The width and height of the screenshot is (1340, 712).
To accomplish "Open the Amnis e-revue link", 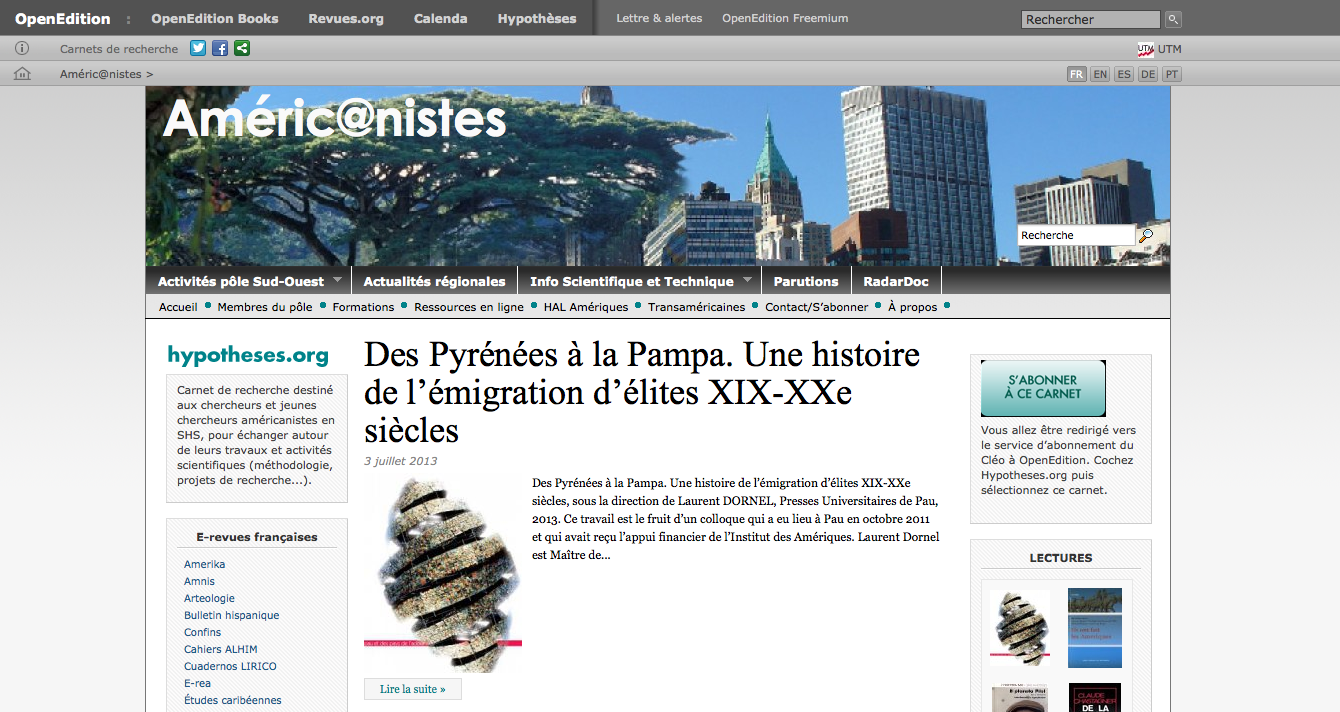I will click(199, 581).
